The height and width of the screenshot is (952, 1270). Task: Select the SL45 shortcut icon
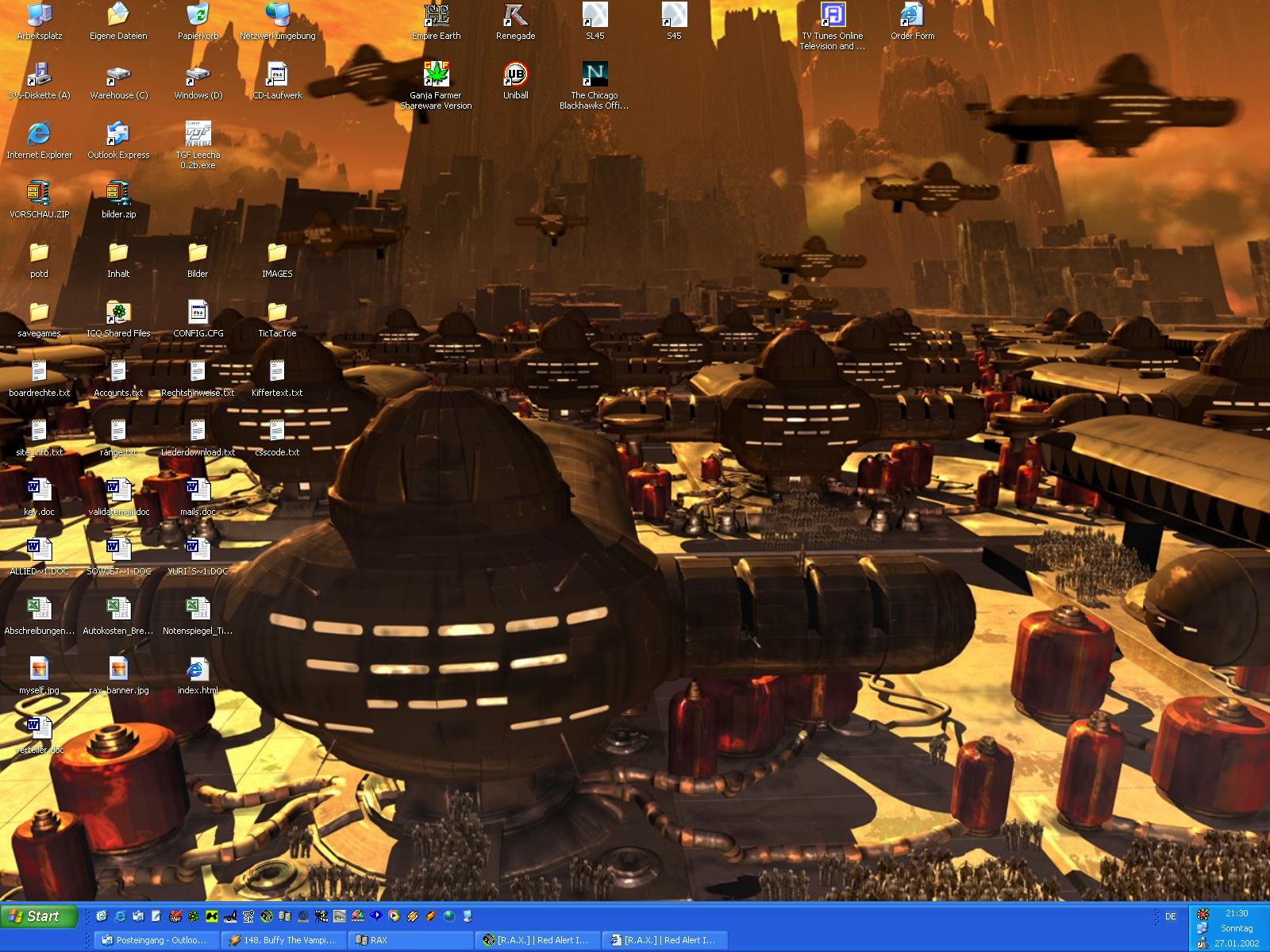(595, 22)
